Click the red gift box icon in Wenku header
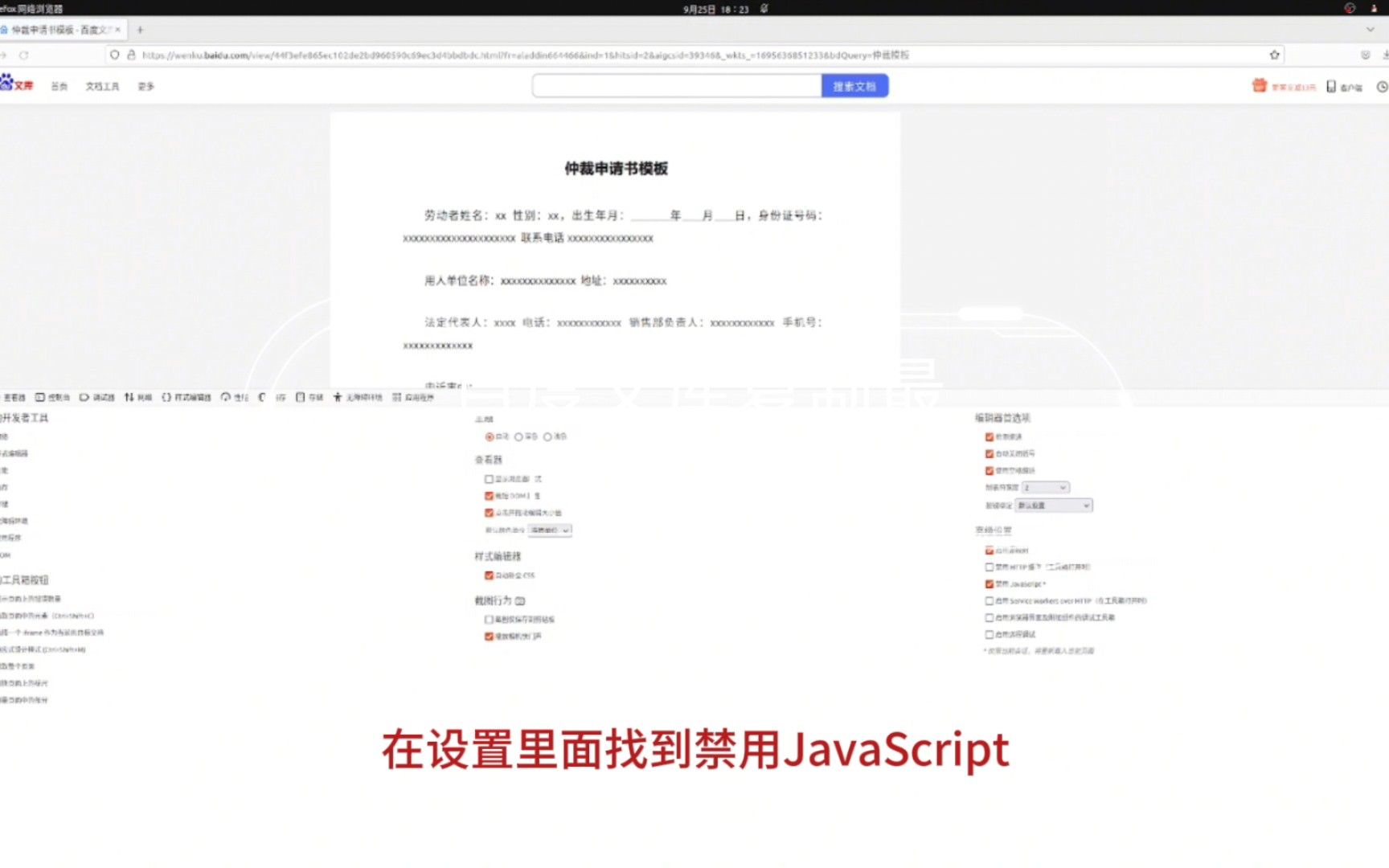The height and width of the screenshot is (868, 1389). (1259, 85)
